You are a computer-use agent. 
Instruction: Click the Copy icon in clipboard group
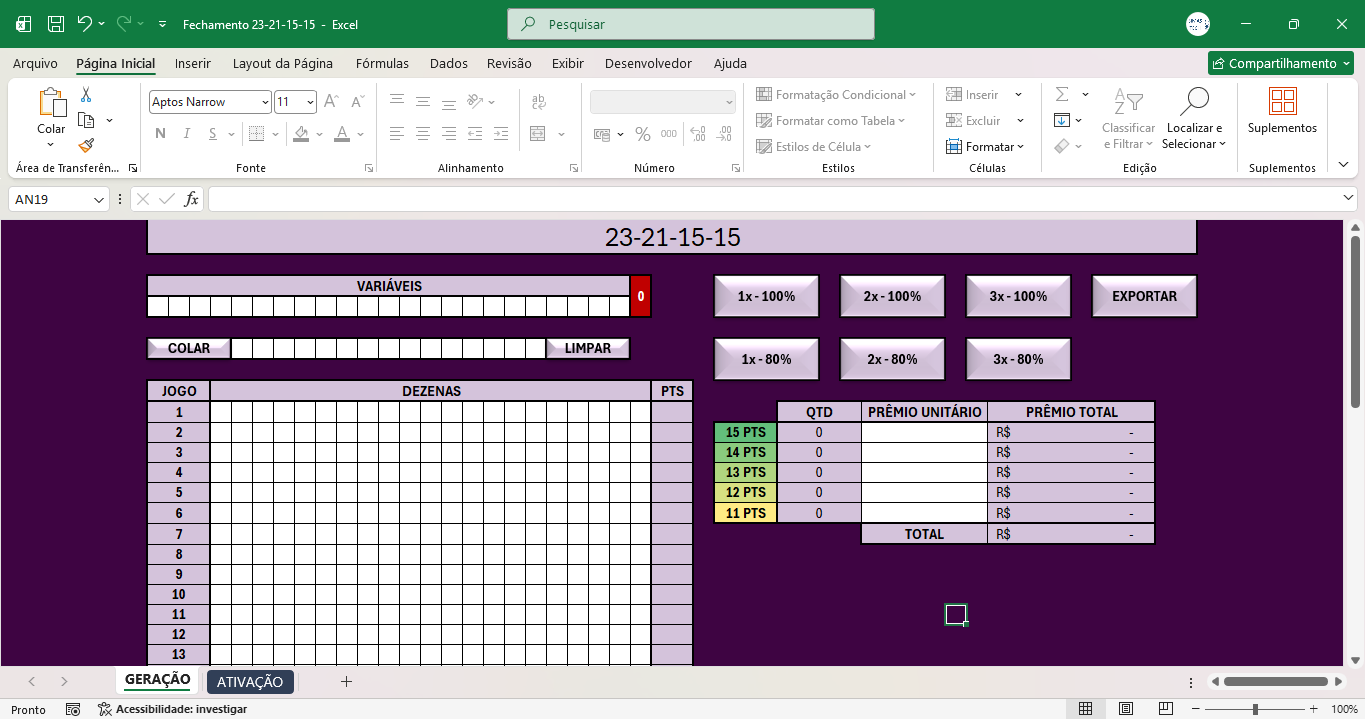coord(86,120)
